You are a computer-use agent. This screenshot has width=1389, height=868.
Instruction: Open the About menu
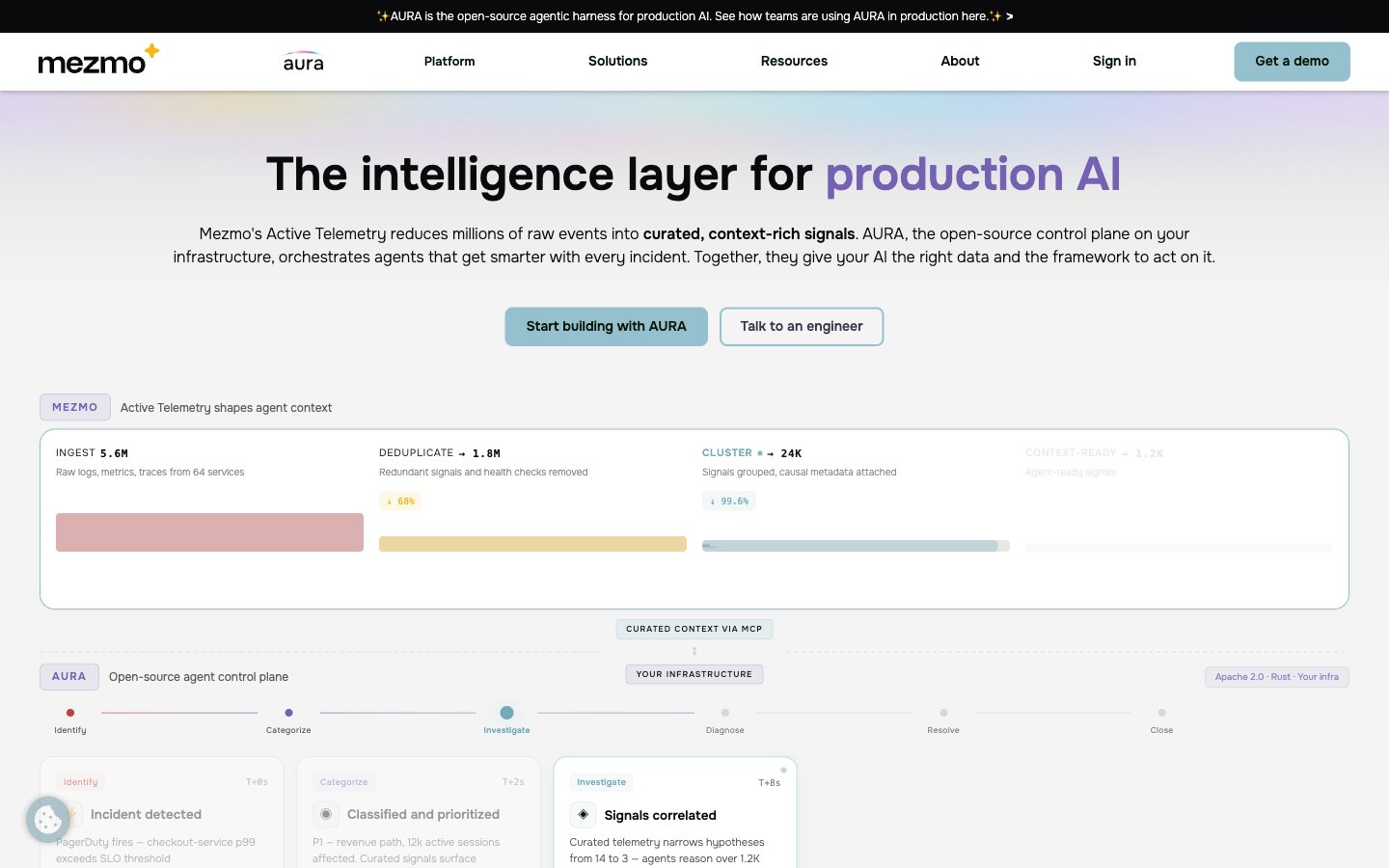[960, 61]
